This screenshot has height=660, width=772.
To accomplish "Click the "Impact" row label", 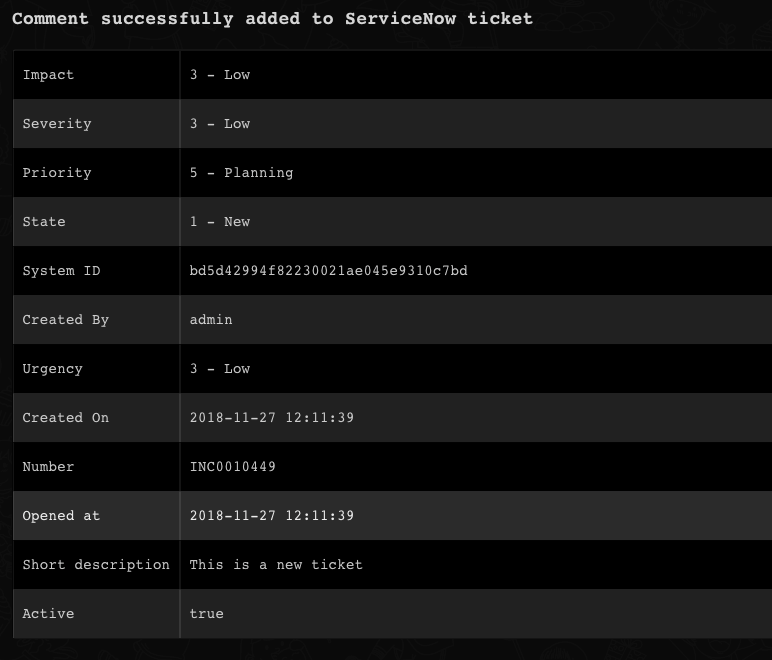I will pos(48,75).
